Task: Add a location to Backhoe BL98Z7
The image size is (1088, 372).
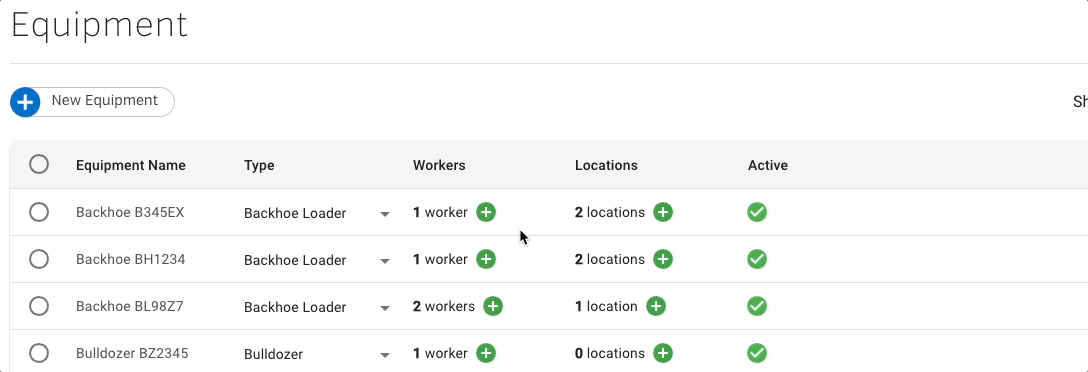Action: pyautogui.click(x=656, y=306)
